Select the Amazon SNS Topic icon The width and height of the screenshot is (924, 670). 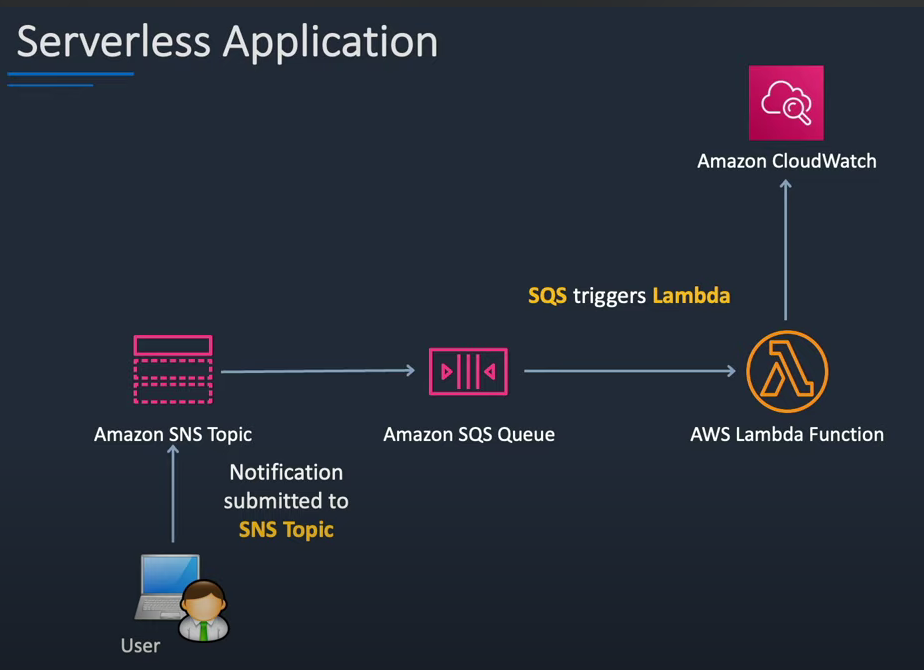coord(172,368)
